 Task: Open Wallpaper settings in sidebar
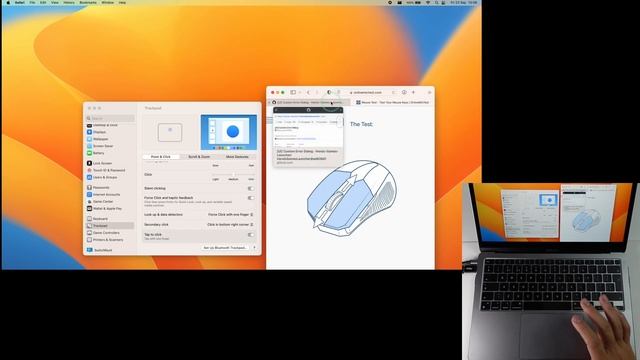point(100,139)
